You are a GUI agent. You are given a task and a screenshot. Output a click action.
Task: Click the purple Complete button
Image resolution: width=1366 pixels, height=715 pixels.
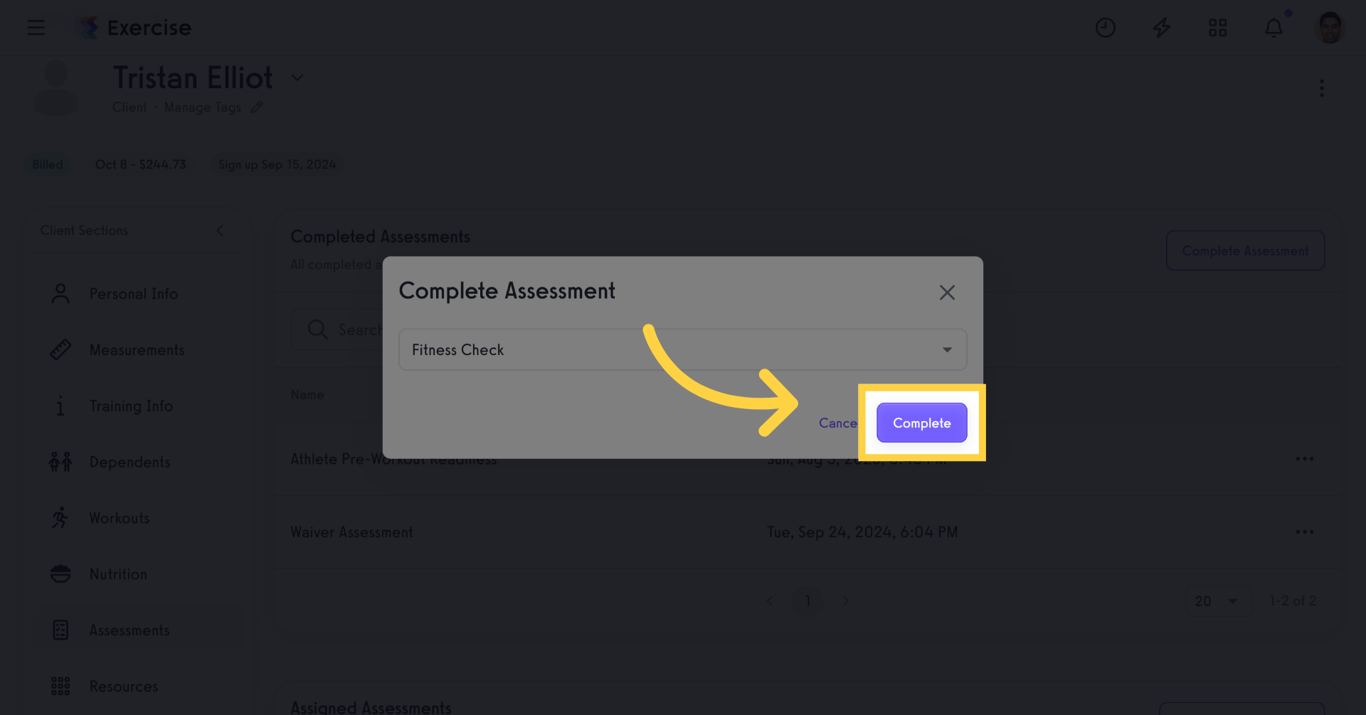pyautogui.click(x=921, y=423)
